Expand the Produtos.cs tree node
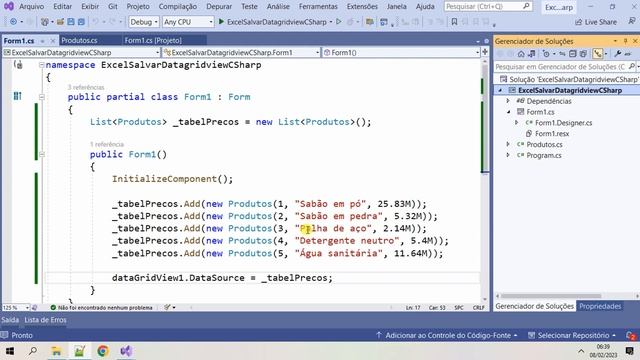The image size is (640, 360). coord(508,144)
